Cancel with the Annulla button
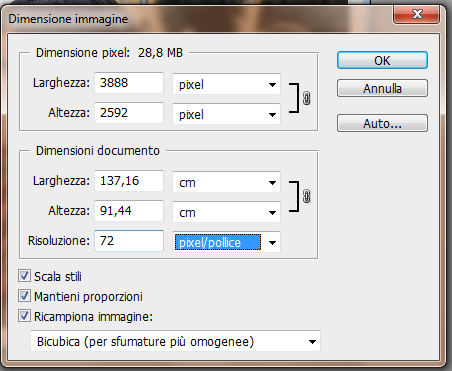This screenshot has width=452, height=371. (x=382, y=88)
